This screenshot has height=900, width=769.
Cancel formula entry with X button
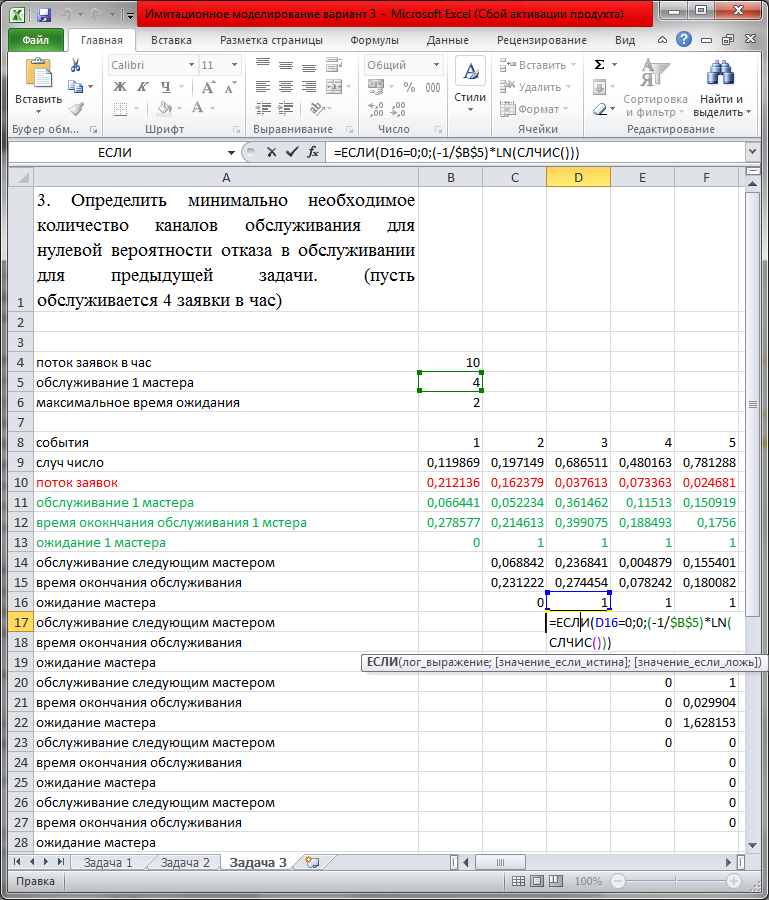click(x=271, y=152)
